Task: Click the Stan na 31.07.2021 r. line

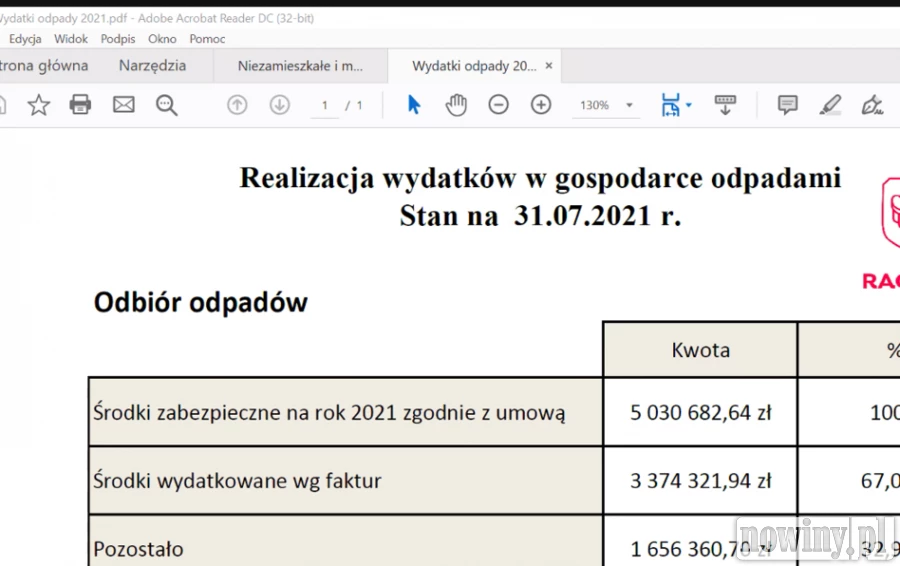Action: coord(540,216)
